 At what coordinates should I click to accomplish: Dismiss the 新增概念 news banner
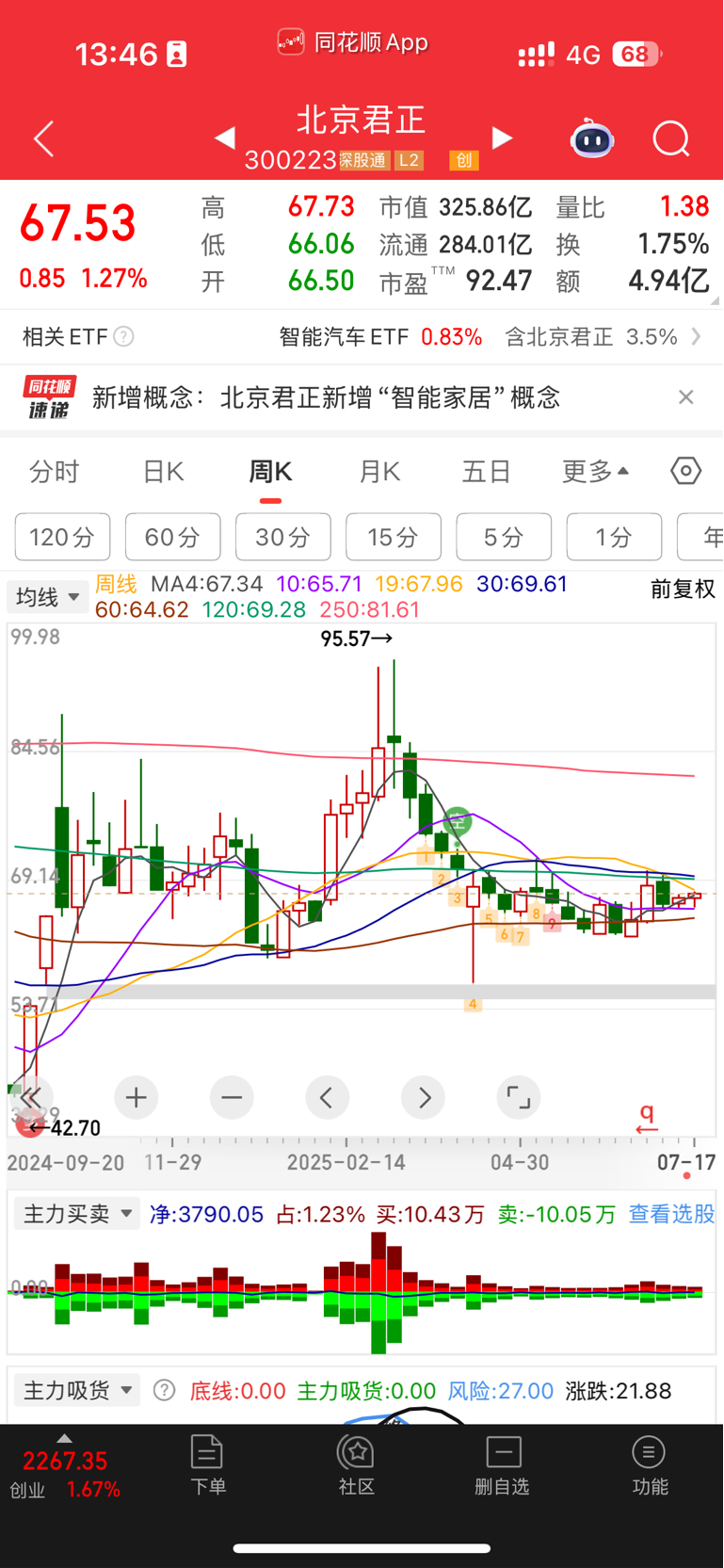pyautogui.click(x=686, y=397)
